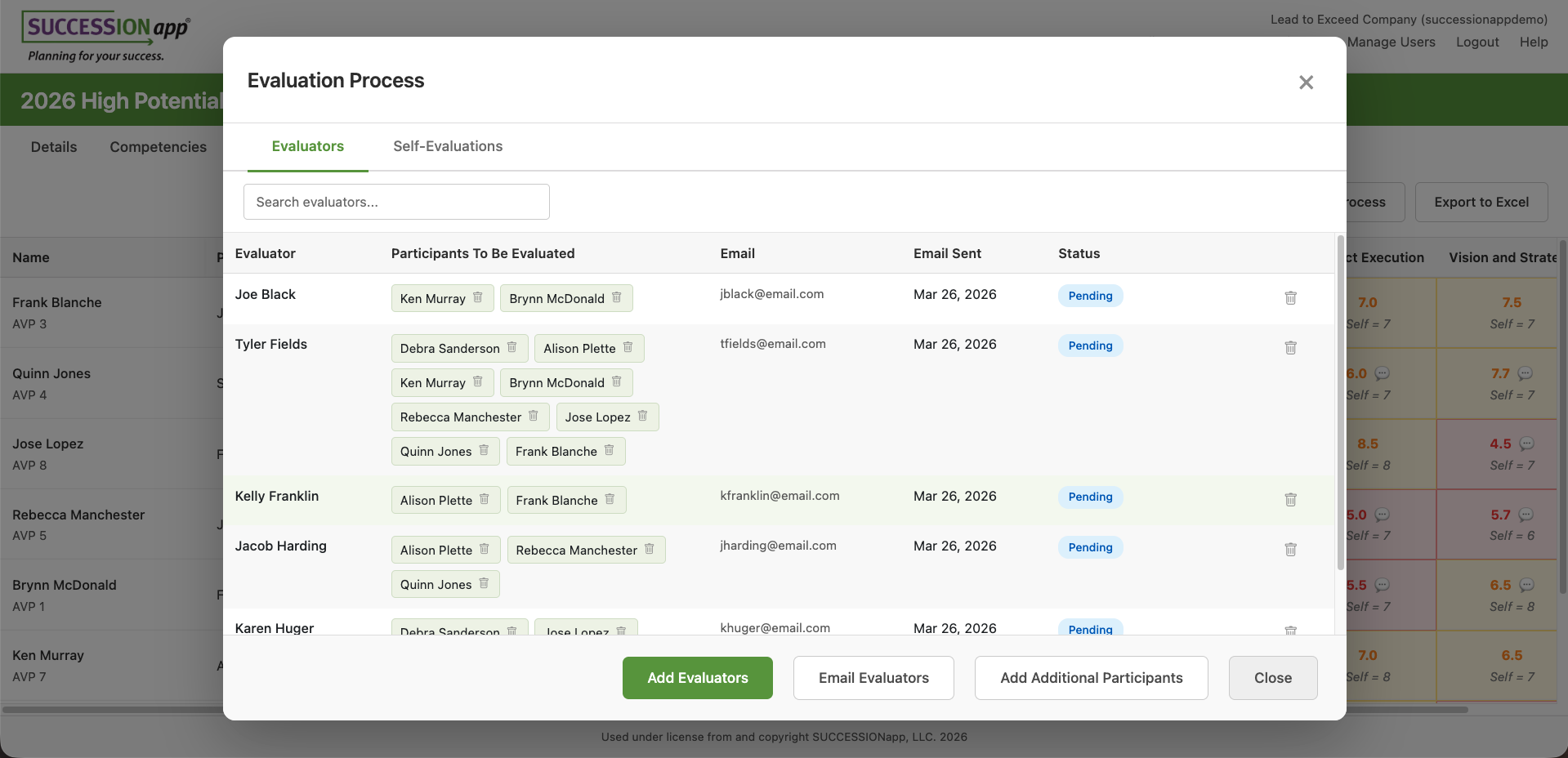Open comment bubble next to Brynn McDonald 6.5 score
This screenshot has height=758, width=1568.
pyautogui.click(x=1526, y=585)
